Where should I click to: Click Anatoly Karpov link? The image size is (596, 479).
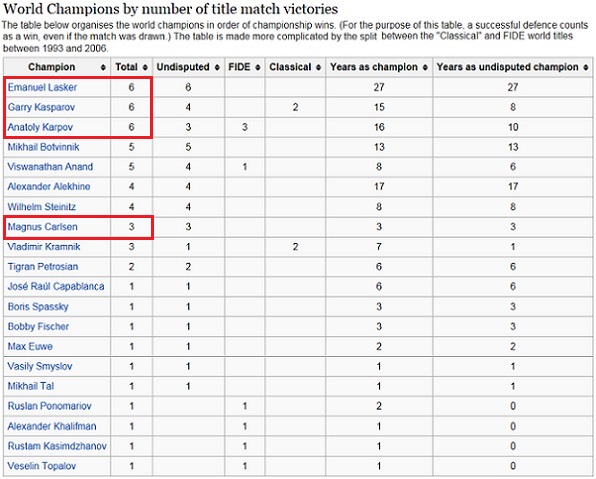(40, 127)
